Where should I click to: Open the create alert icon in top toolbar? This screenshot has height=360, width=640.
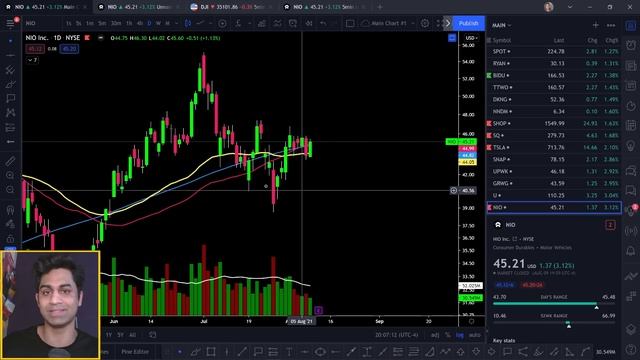[x=293, y=23]
